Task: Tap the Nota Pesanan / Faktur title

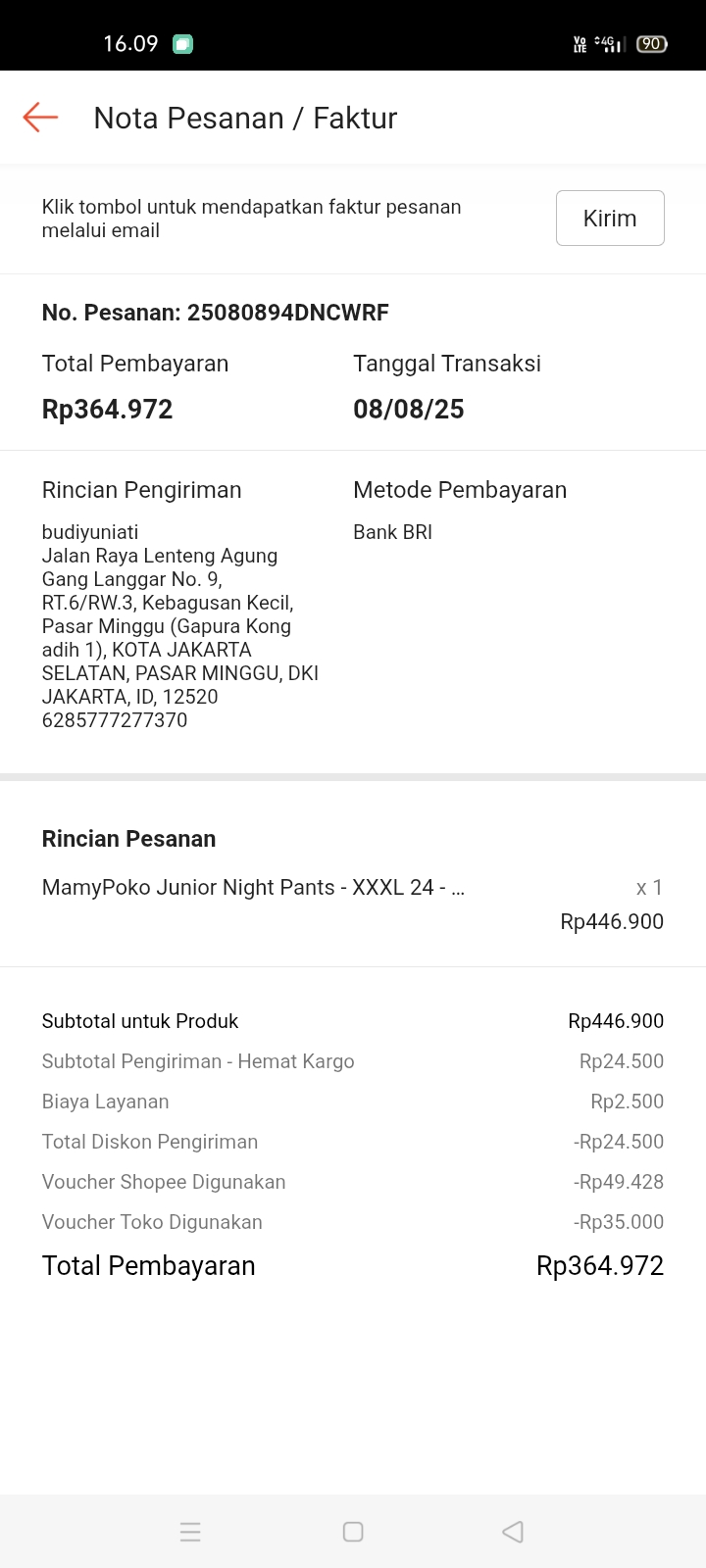Action: (x=245, y=118)
